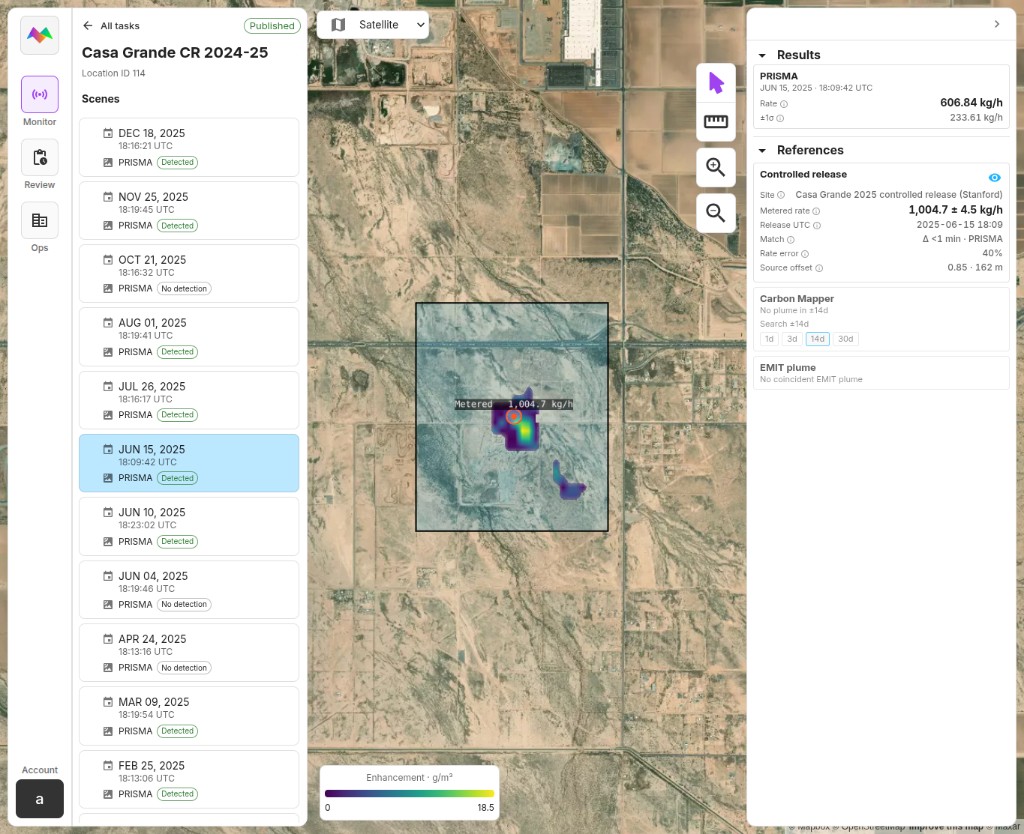Viewport: 1024px width, 834px height.
Task: Click calendar icon on NOV 25 scene
Action: [108, 197]
